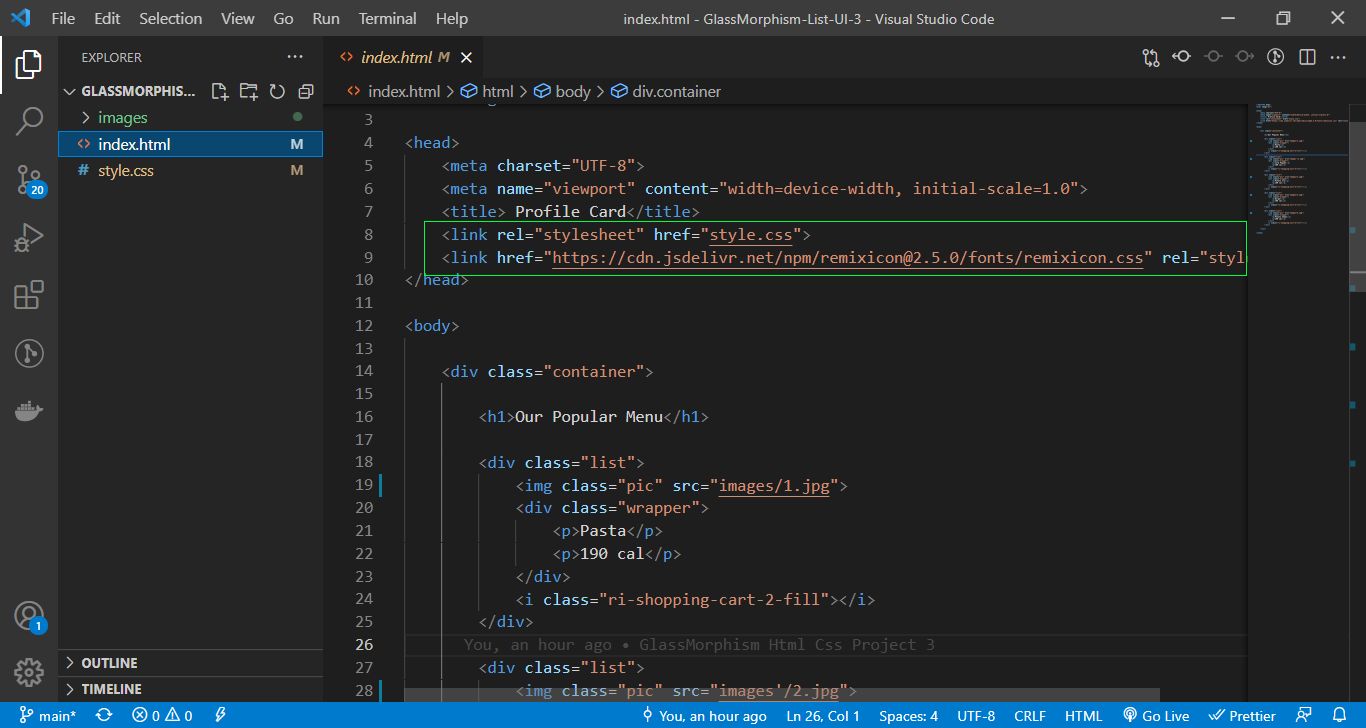Click the html breadcrumb item
This screenshot has width=1366, height=728.
pyautogui.click(x=488, y=91)
